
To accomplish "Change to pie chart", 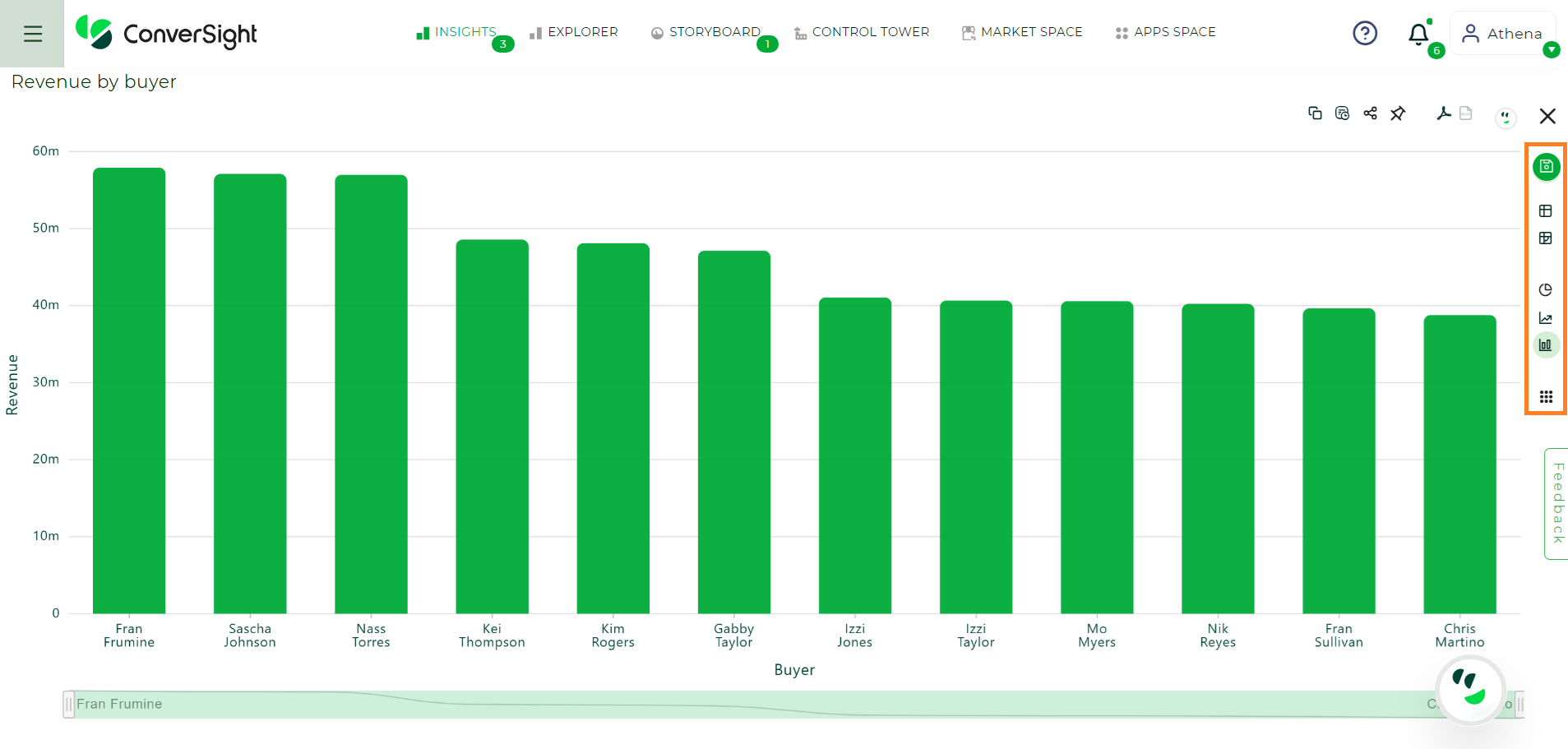I will click(1546, 289).
